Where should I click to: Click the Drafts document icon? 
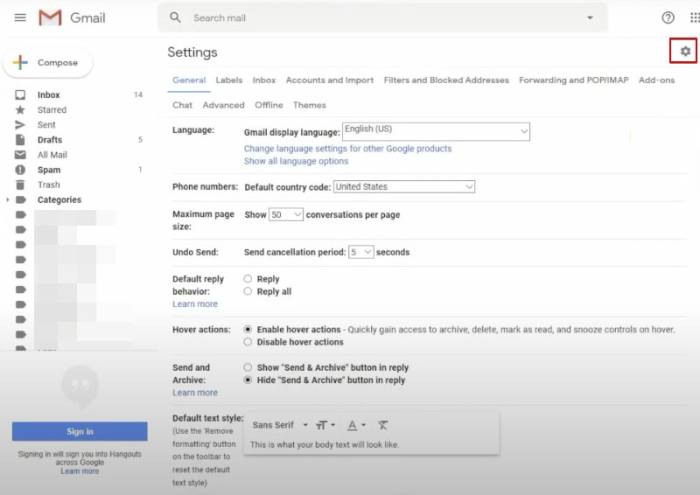(20, 140)
